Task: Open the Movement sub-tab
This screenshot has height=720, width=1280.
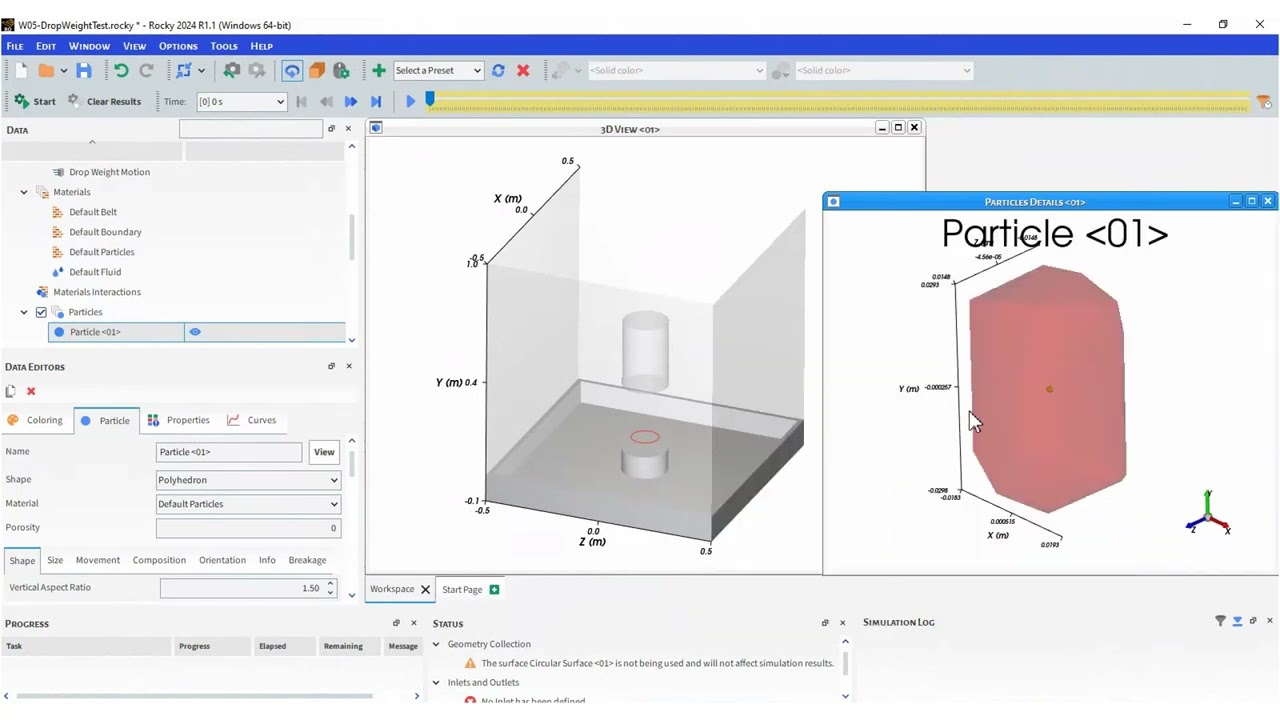Action: point(98,560)
